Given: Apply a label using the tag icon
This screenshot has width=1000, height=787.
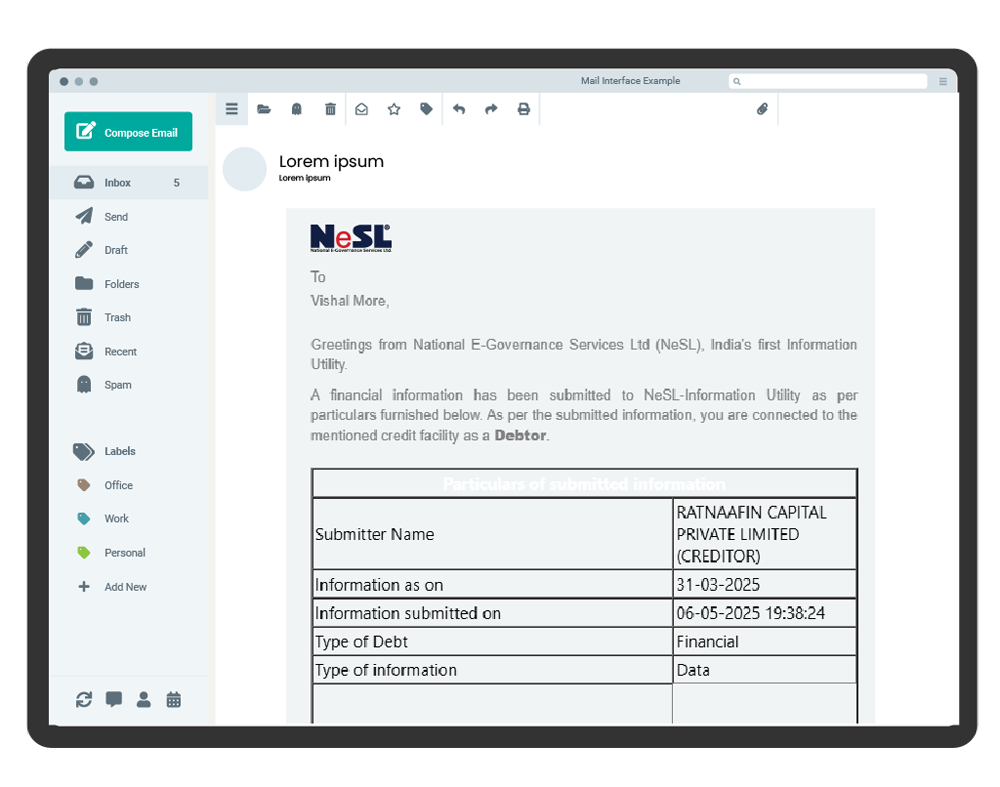Looking at the screenshot, I should [x=426, y=109].
